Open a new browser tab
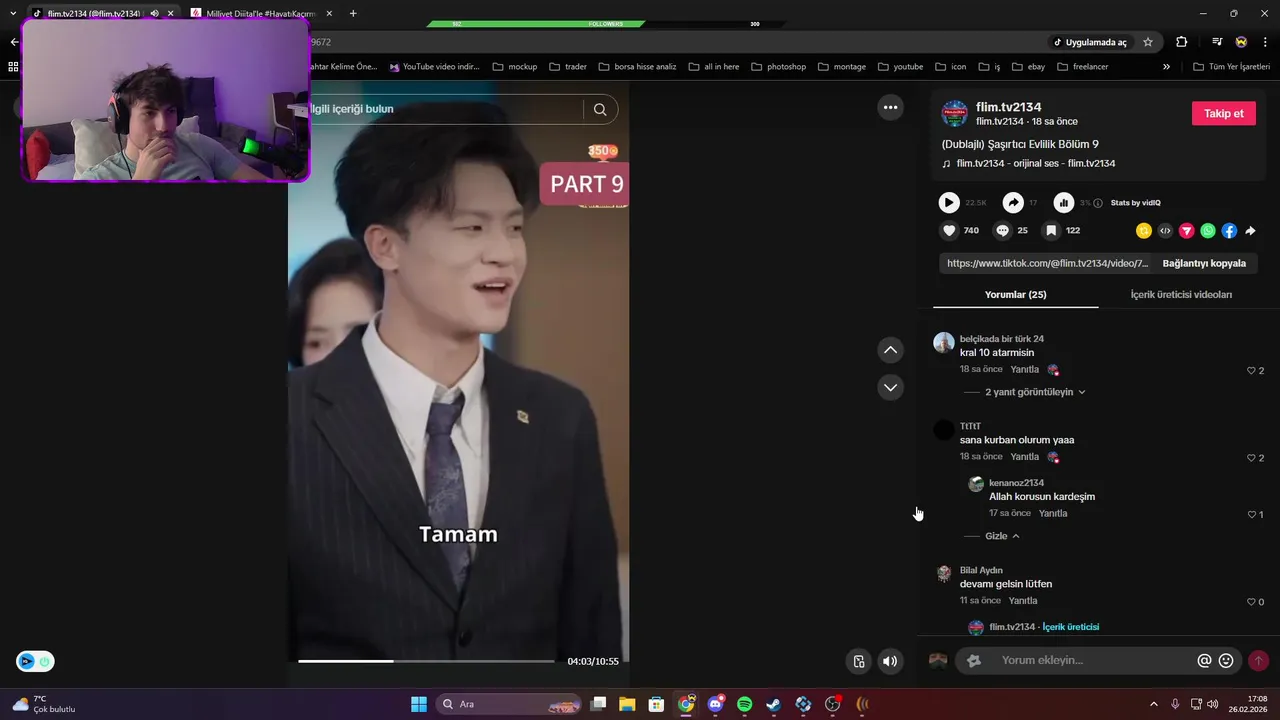Screen dimensions: 1280x720 coord(353,13)
